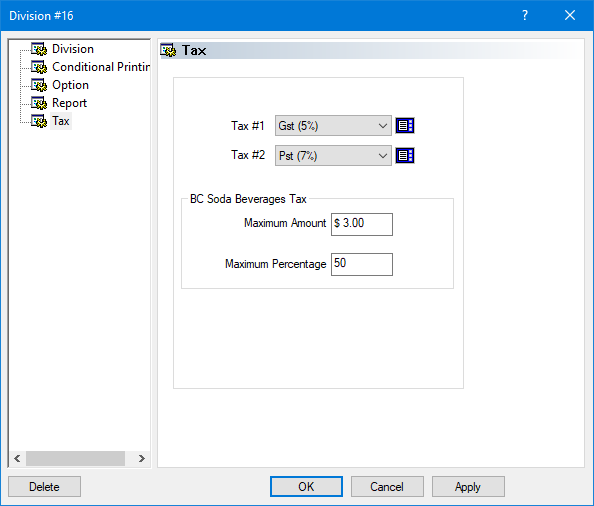
Task: Click the tree scrollbar right arrow
Action: point(141,459)
